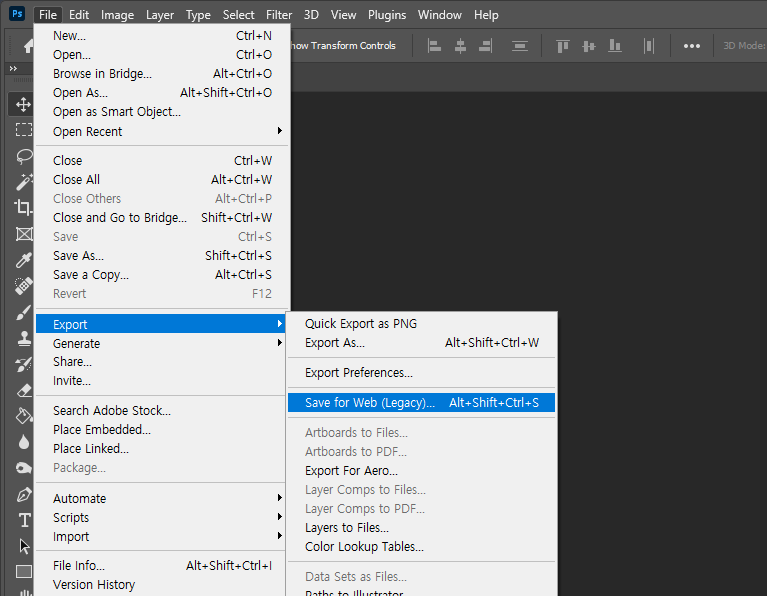Click Align left edges icon

pyautogui.click(x=434, y=46)
